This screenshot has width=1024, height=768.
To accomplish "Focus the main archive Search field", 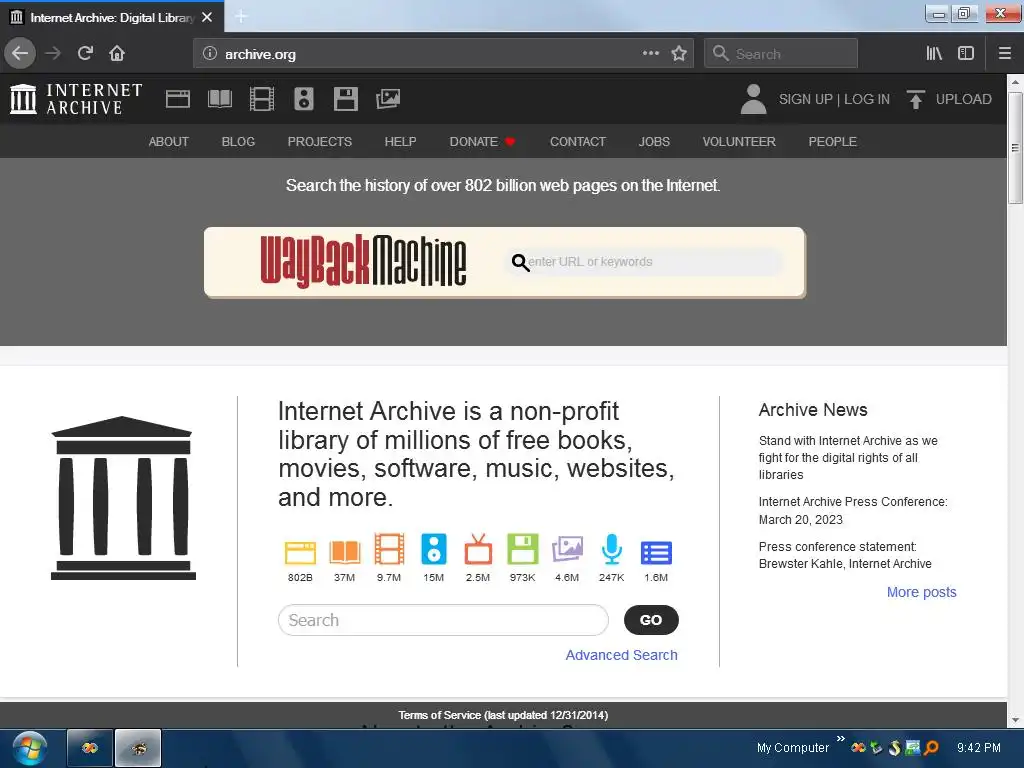I will coord(443,620).
